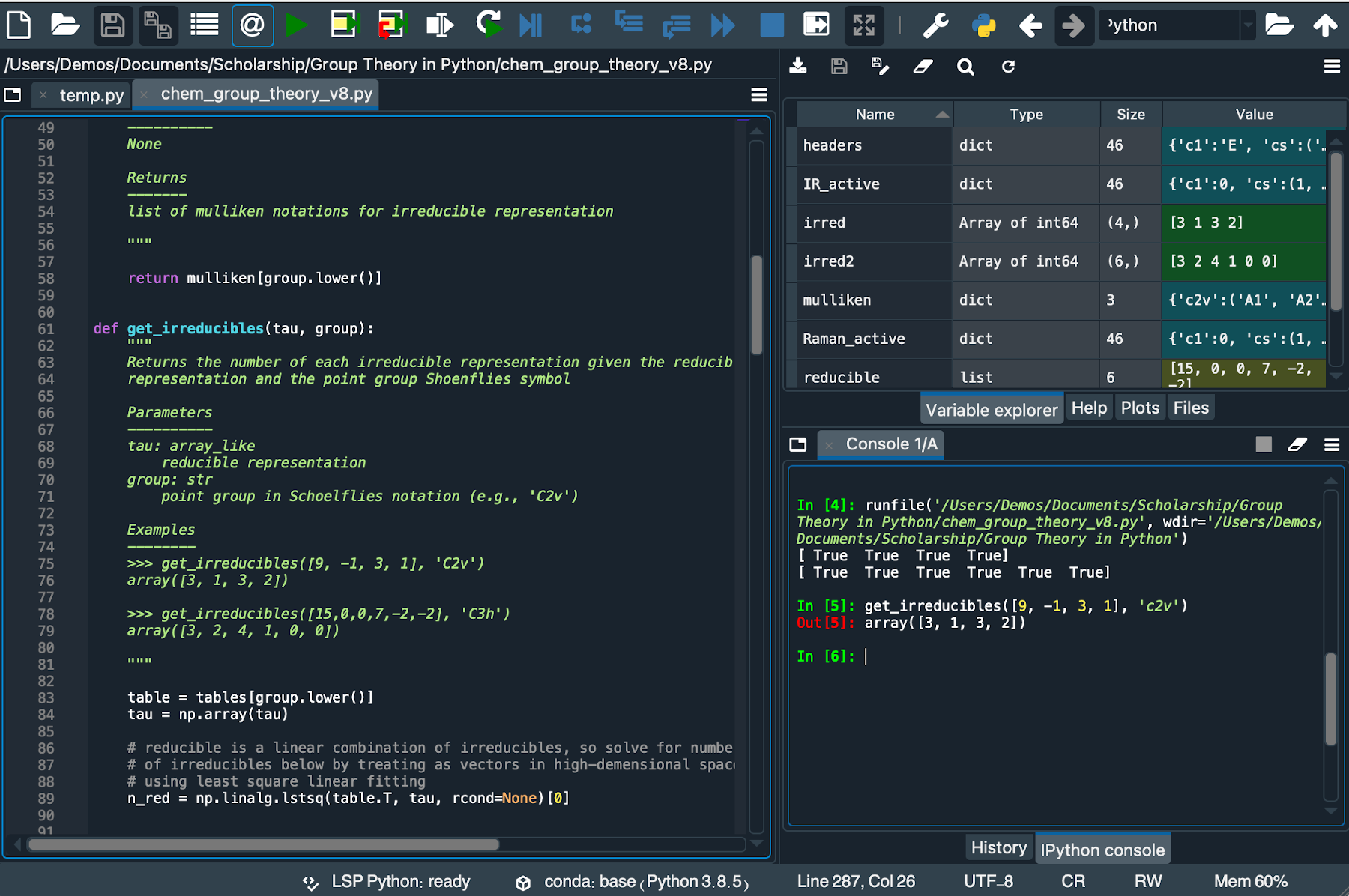Select the Run current cell tool
Screen dimensions: 1349x896
click(345, 25)
